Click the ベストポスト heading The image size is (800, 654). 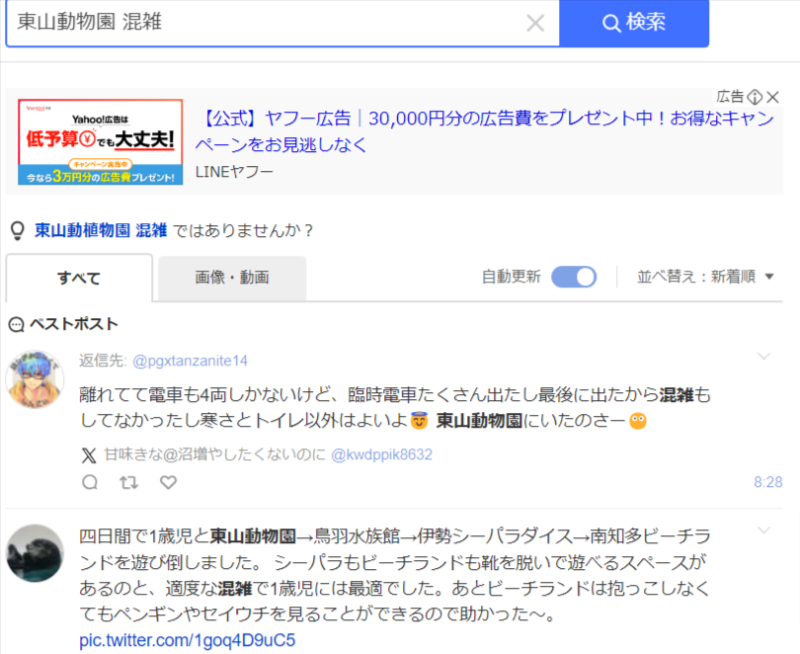[74, 324]
